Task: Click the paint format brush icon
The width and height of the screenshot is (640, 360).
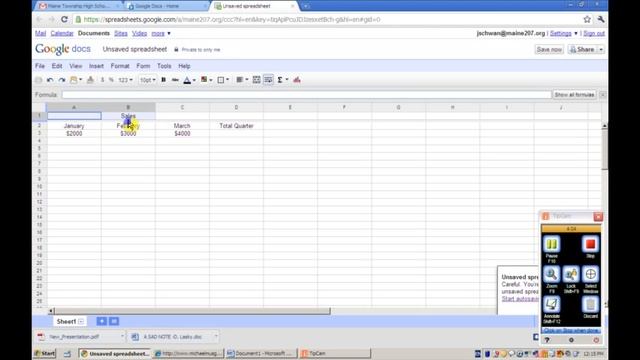Action: [90, 80]
